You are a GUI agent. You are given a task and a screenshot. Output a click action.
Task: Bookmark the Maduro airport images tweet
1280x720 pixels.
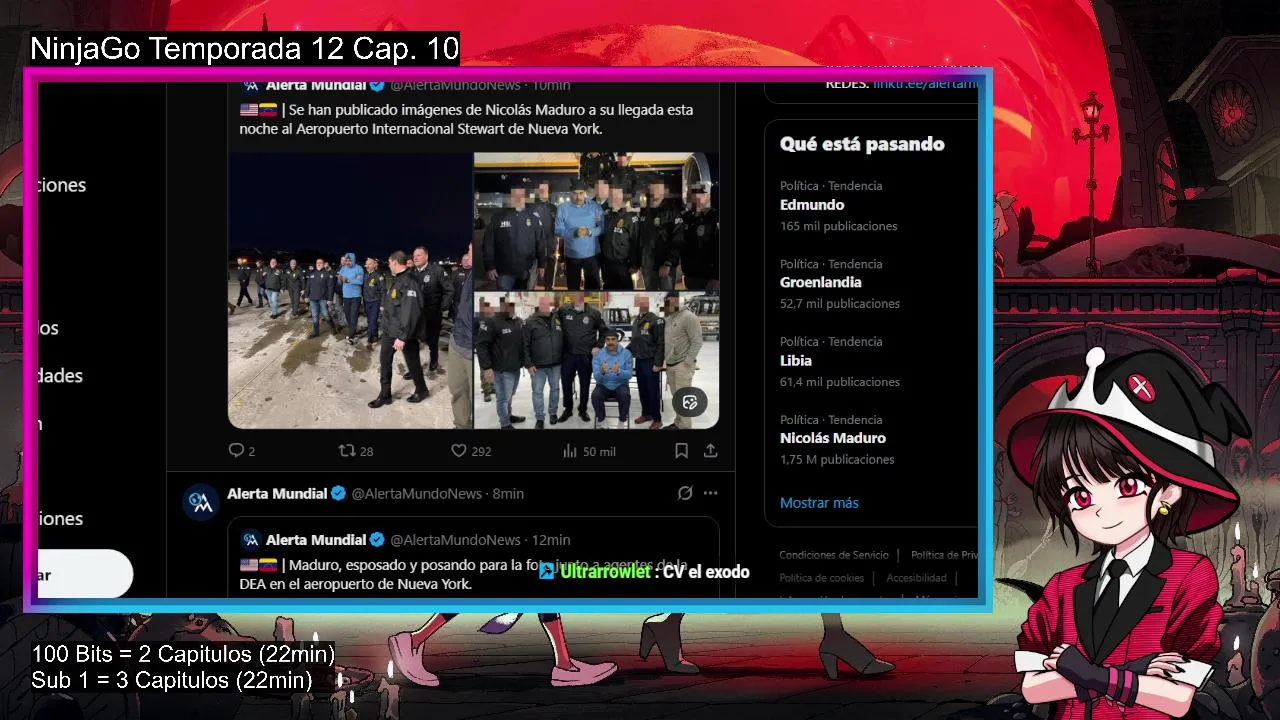tap(681, 451)
